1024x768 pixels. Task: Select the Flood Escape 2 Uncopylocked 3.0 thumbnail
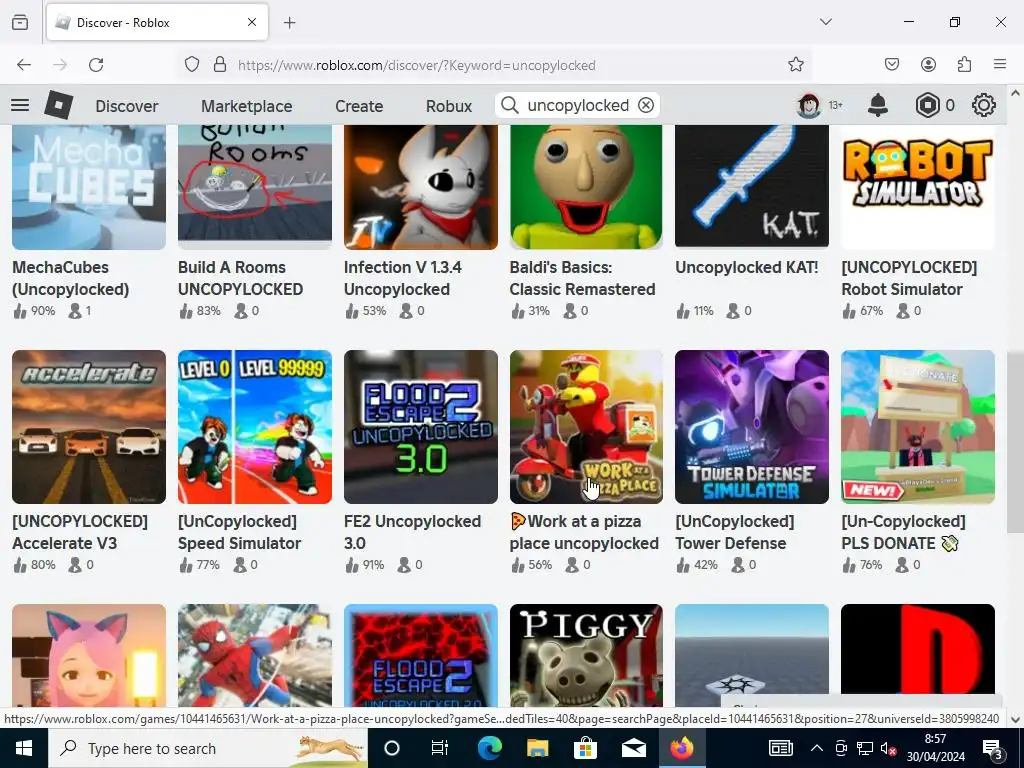point(421,426)
